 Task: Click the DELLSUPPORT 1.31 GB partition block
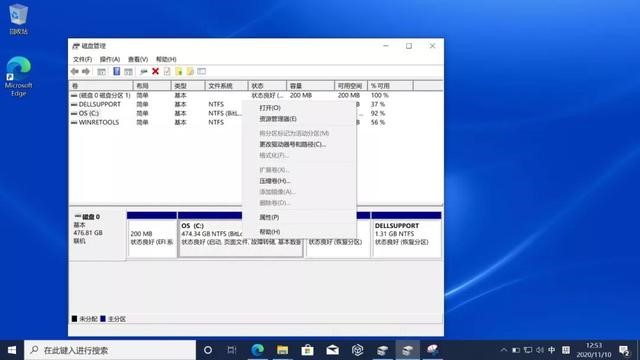[x=406, y=235]
